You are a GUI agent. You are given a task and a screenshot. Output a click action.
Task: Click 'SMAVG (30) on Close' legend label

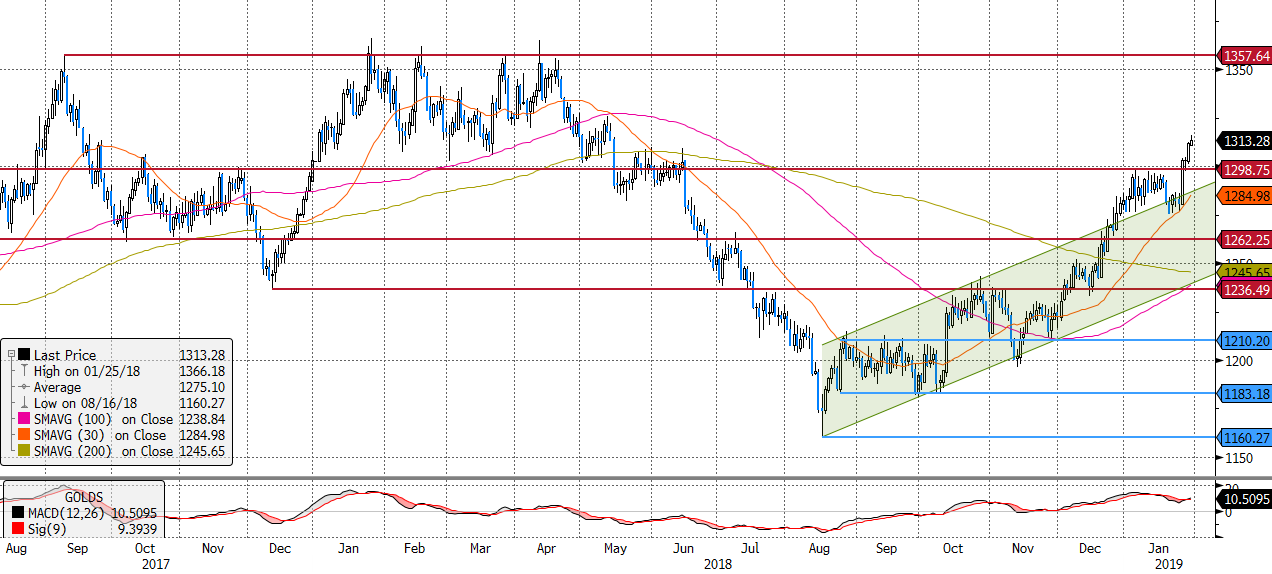[100, 435]
